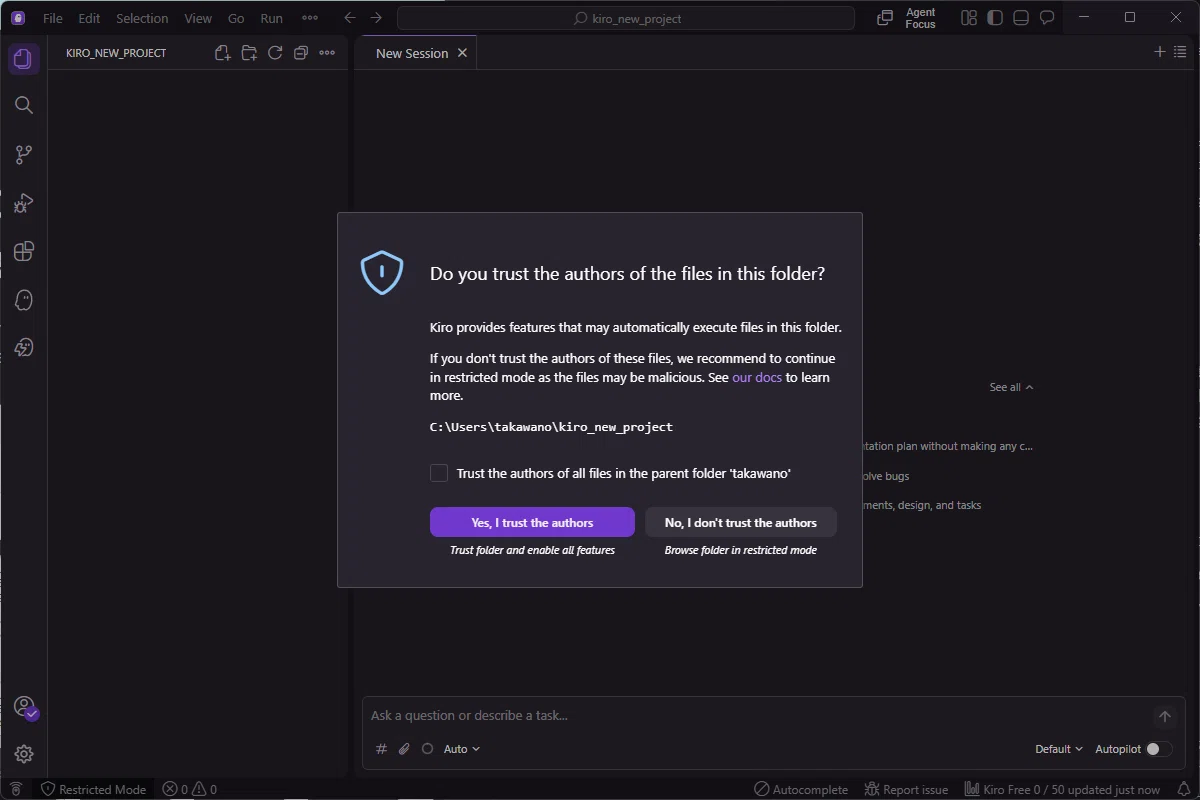Open Source Control view
This screenshot has width=1200, height=800.
coord(24,154)
